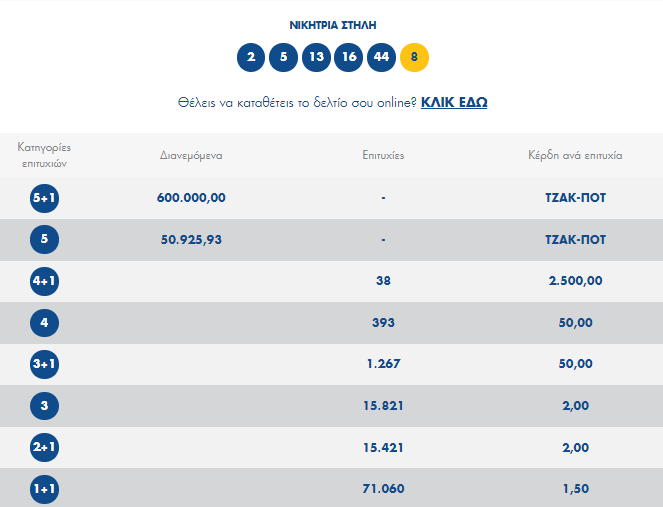Screen dimensions: 663x507
Task: Click the 600.000,00 distributed amount
Action: (191, 198)
